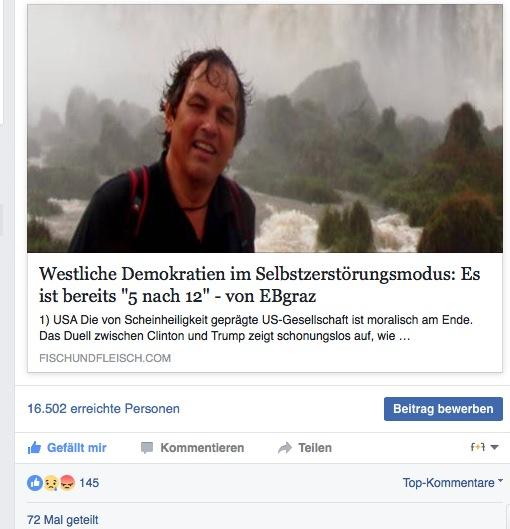Open the 16.502 erreichte Personen link
The image size is (510, 529).
[103, 409]
